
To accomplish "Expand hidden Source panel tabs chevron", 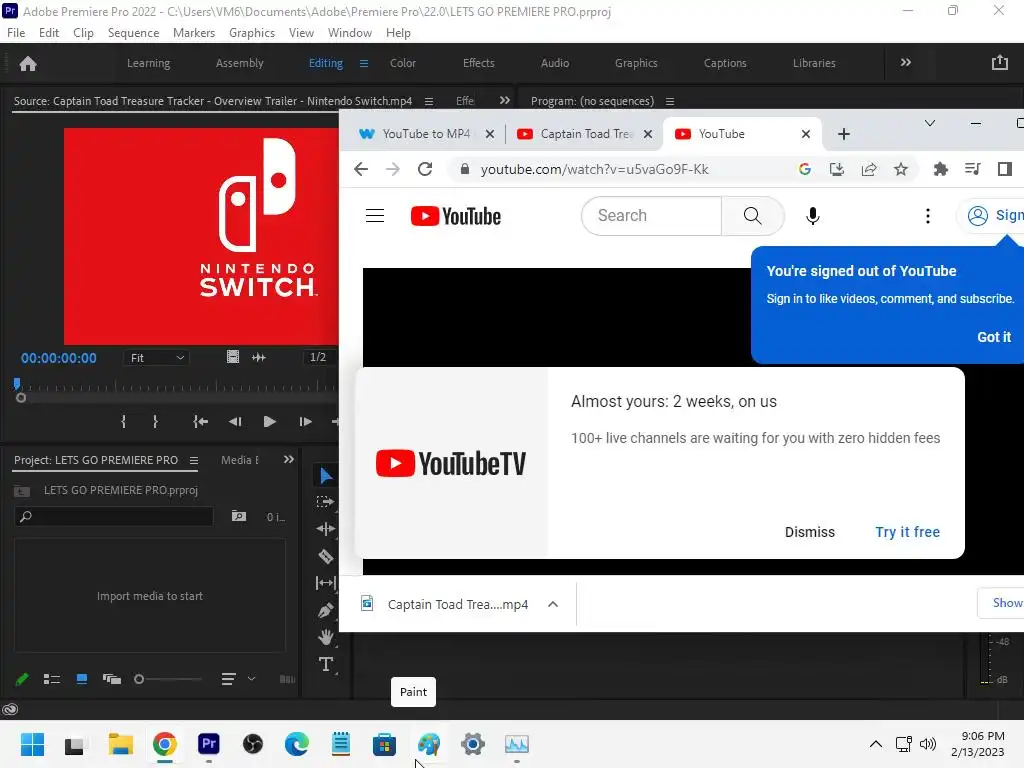I will (504, 101).
